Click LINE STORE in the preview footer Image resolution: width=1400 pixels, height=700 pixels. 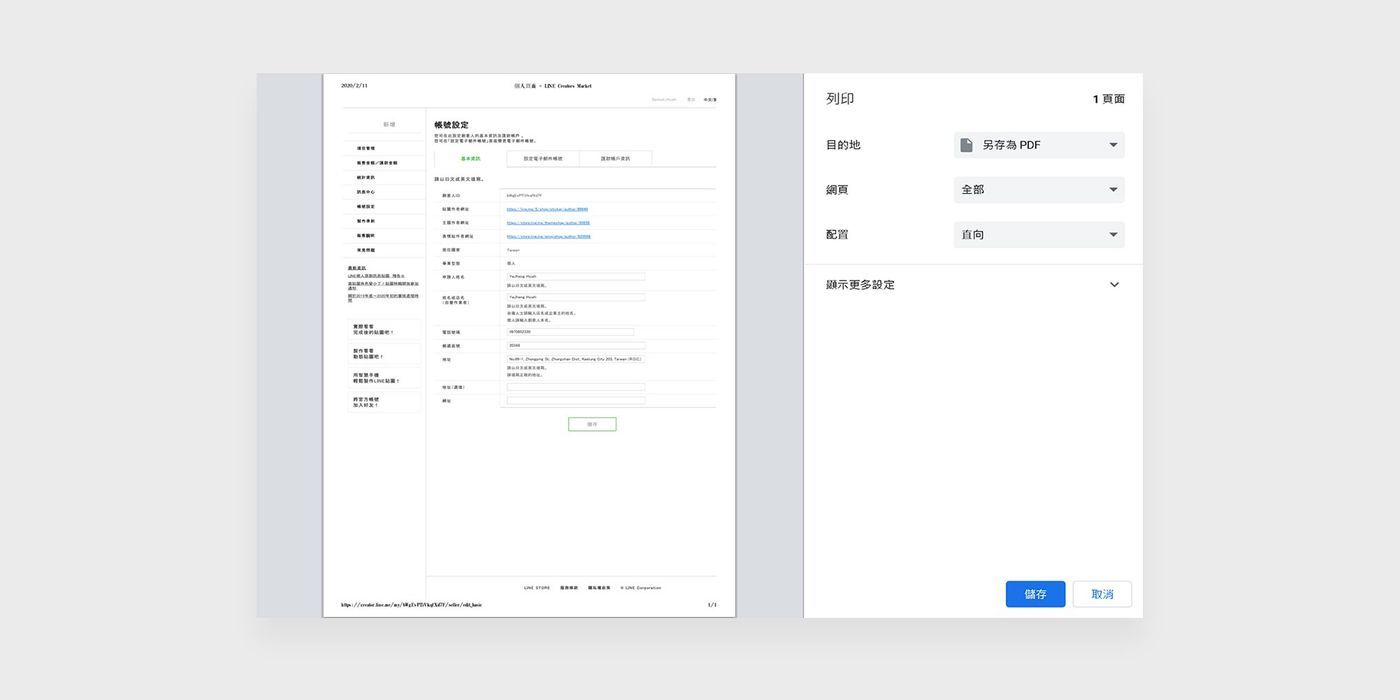pos(537,588)
